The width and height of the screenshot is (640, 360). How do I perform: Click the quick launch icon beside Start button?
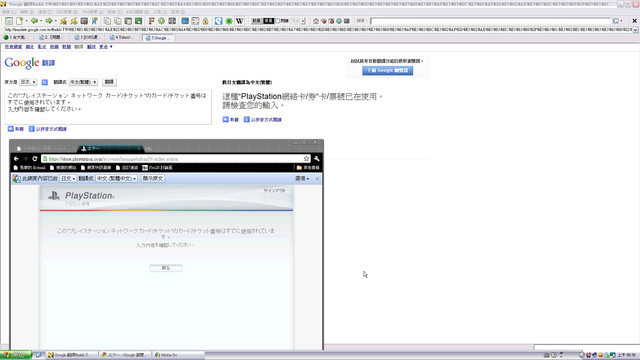(38, 355)
